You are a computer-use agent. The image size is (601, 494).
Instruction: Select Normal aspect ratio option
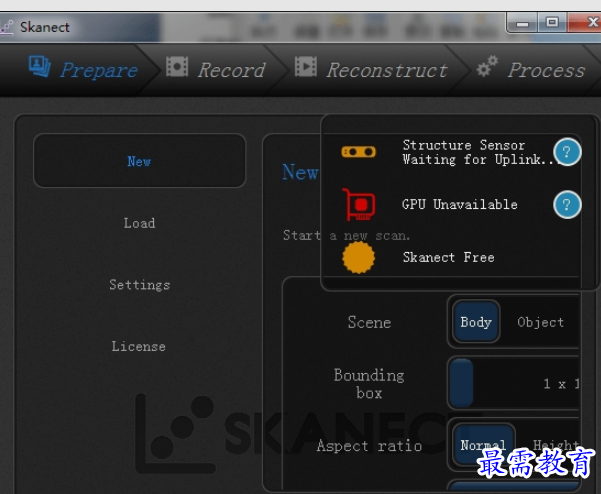[483, 445]
